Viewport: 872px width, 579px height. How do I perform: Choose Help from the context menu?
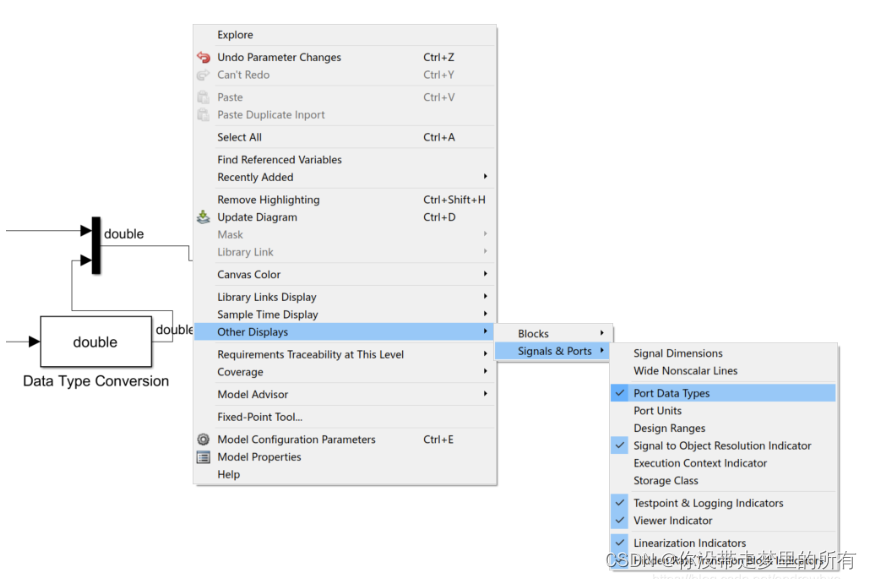click(345, 474)
